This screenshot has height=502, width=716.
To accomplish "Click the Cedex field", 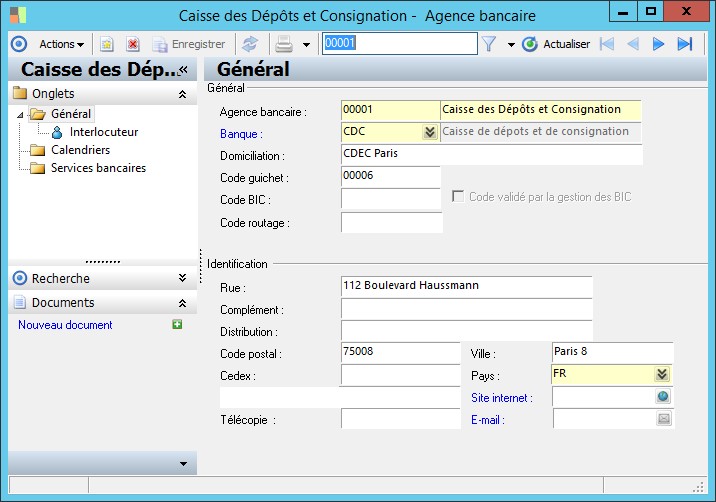I will (400, 375).
